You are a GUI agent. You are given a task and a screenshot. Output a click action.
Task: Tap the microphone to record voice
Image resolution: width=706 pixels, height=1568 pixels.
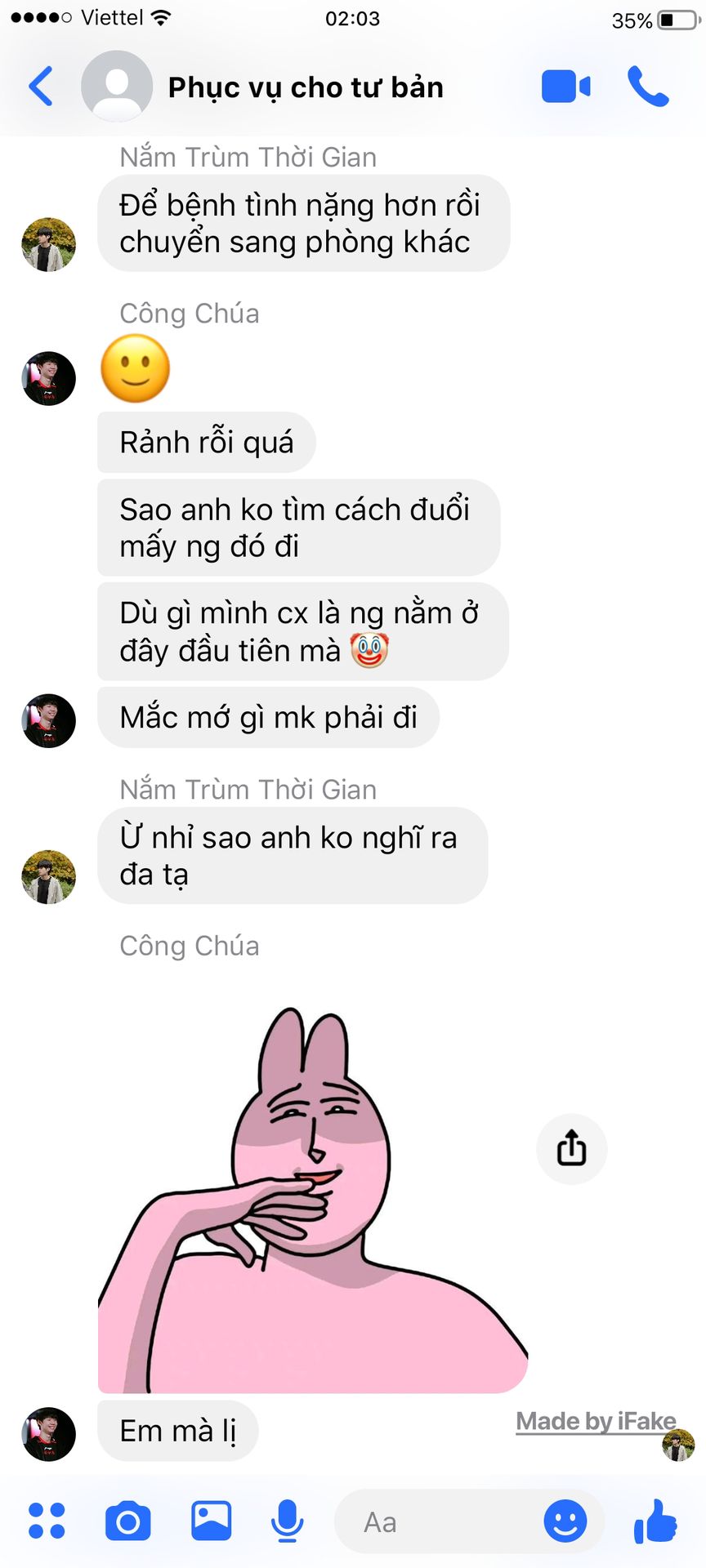288,1521
